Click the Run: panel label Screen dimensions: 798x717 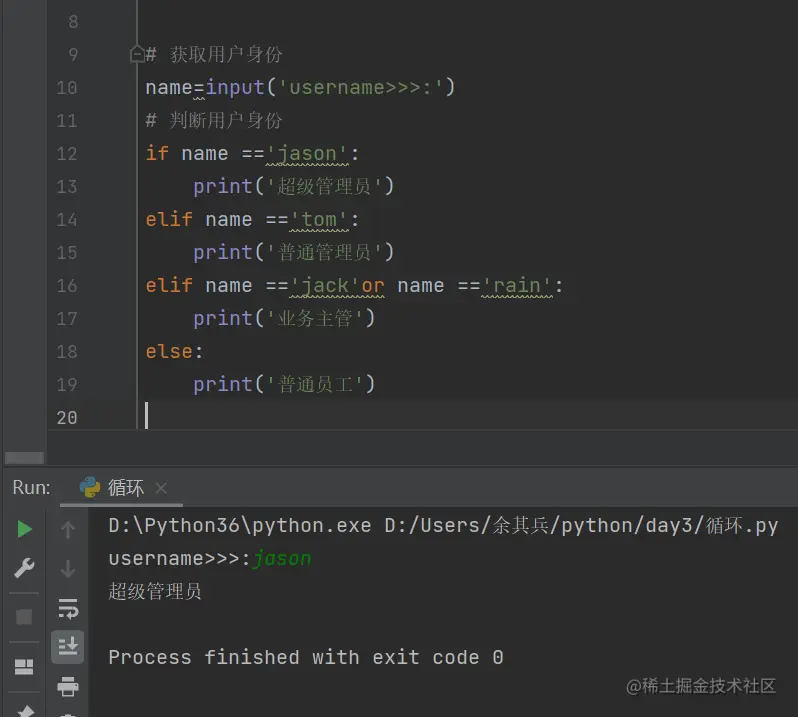(32, 487)
